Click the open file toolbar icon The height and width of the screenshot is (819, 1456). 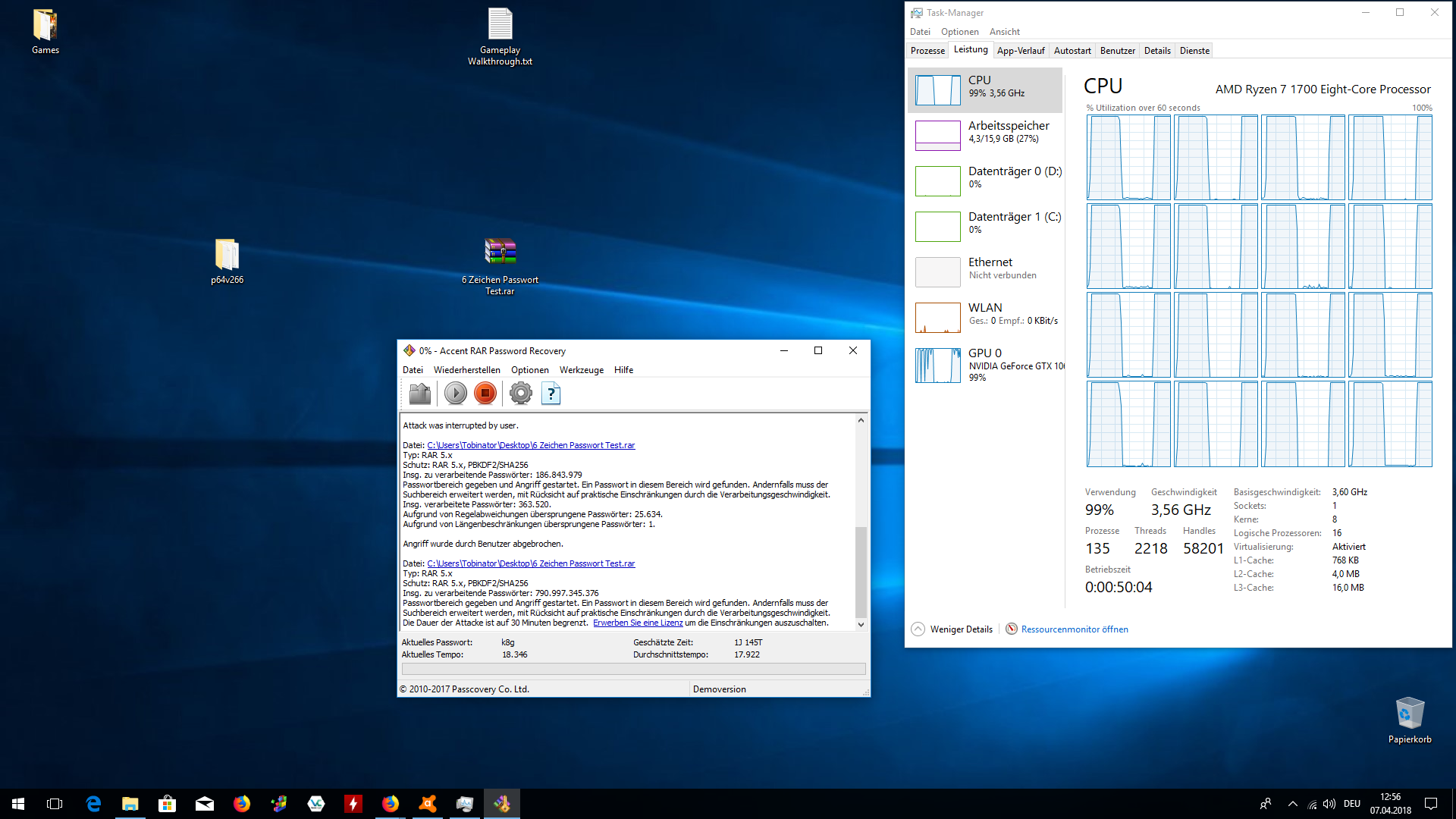pyautogui.click(x=419, y=394)
